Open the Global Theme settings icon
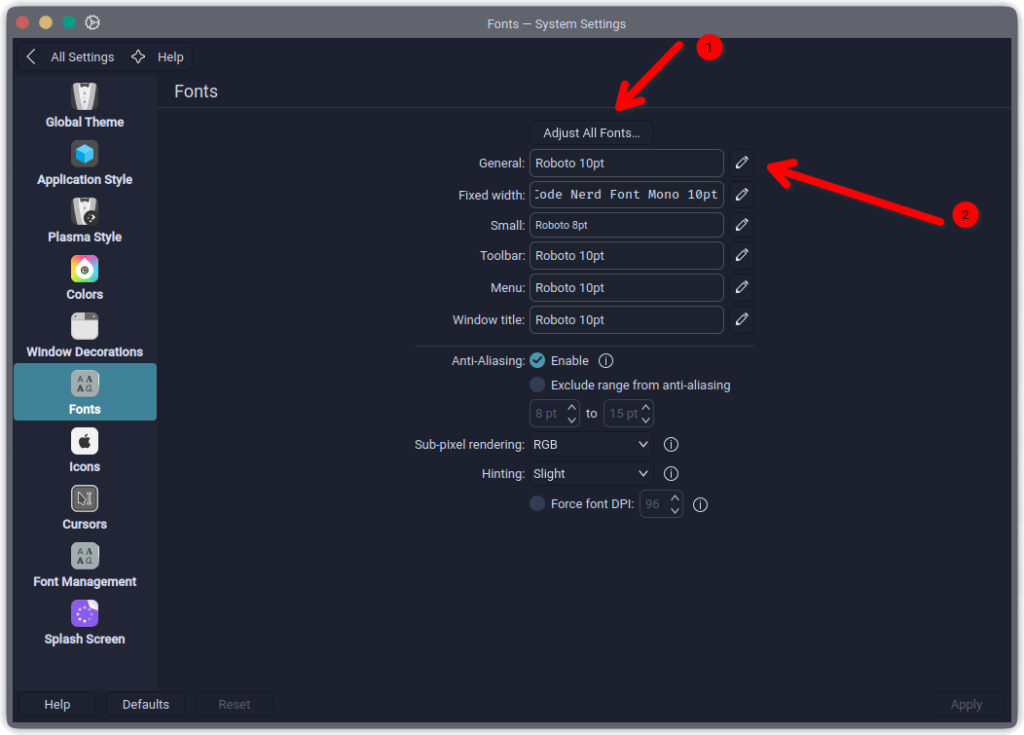Screen dimensions: 1024x735 coord(84,97)
